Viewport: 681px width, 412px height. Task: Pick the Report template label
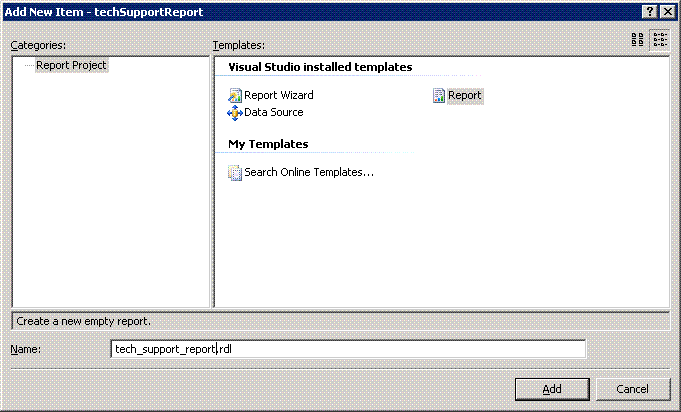[465, 96]
